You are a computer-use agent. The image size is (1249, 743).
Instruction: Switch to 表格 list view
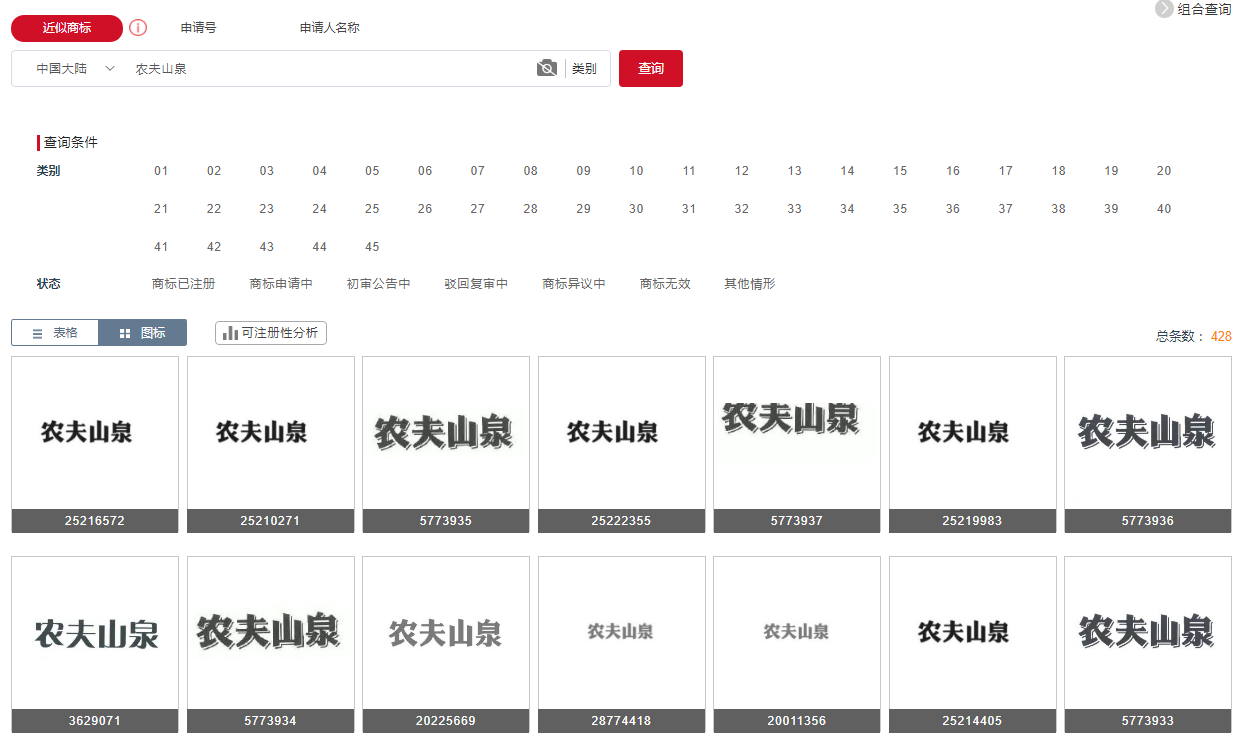click(55, 333)
